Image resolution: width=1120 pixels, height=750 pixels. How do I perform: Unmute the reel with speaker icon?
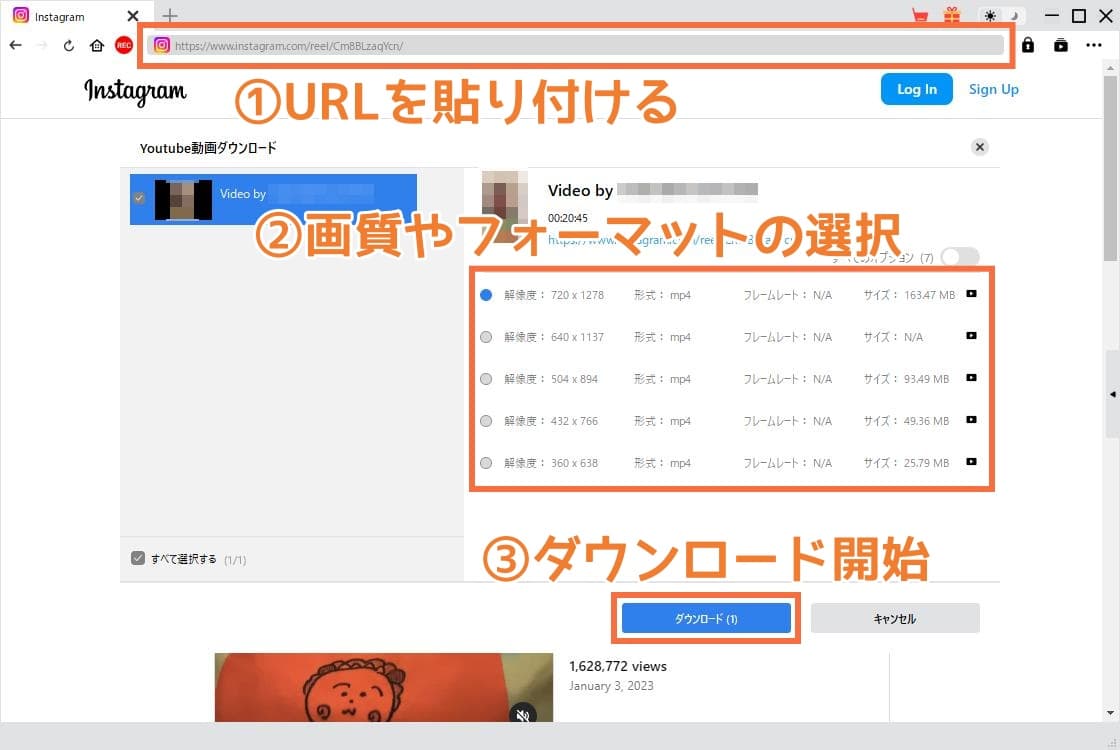[523, 714]
